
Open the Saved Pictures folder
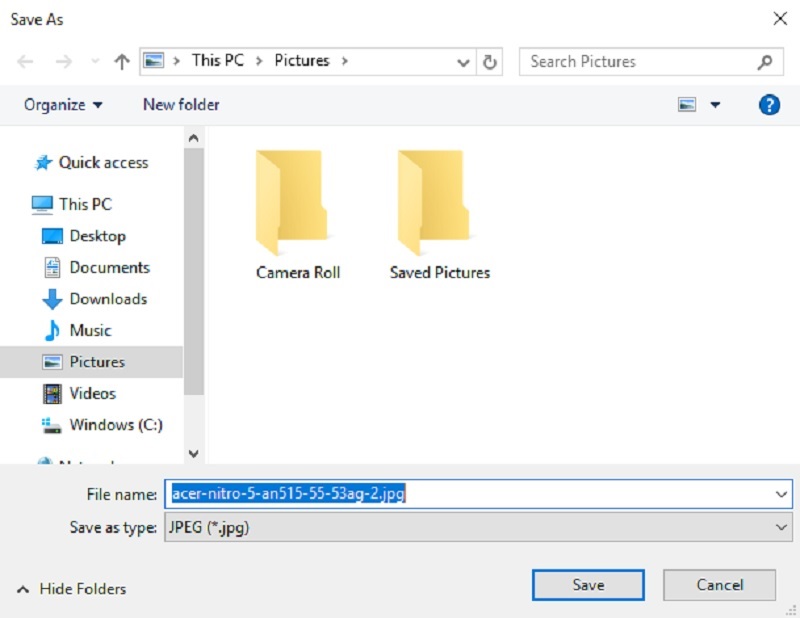(x=439, y=215)
